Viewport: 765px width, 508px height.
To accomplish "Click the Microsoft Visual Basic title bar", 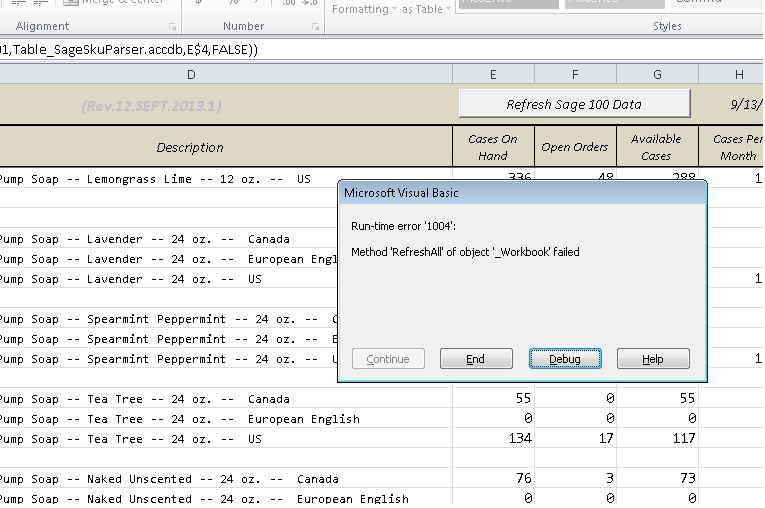I will (x=522, y=193).
